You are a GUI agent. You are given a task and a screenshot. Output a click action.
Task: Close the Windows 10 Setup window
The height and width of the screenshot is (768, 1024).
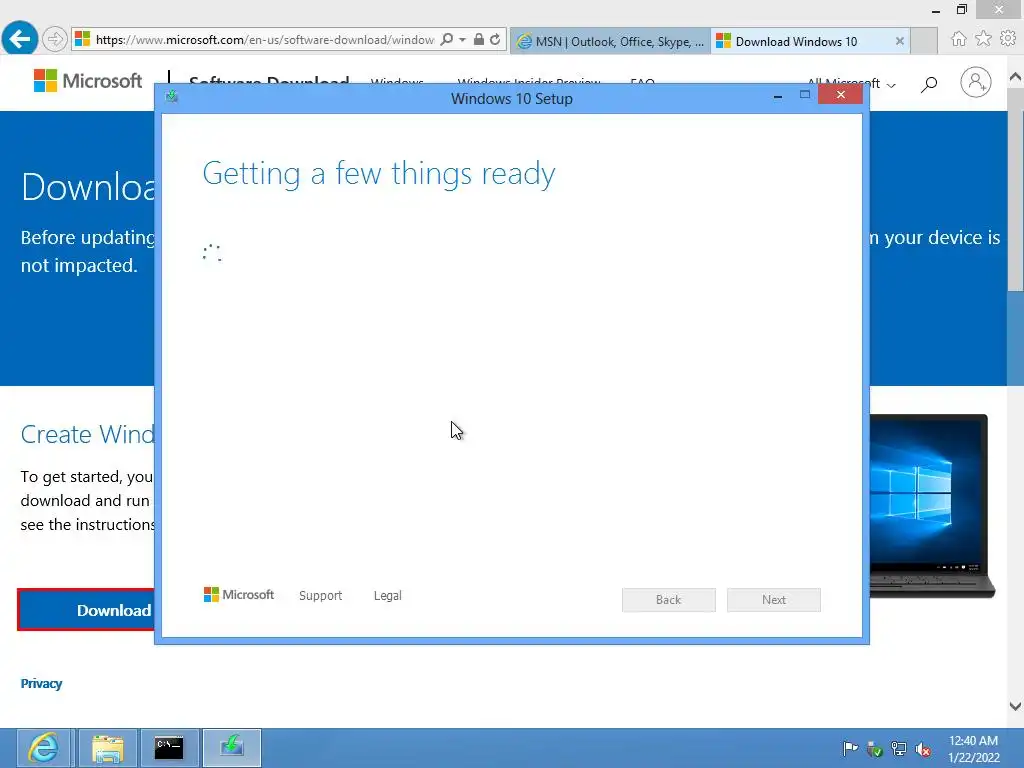840,95
